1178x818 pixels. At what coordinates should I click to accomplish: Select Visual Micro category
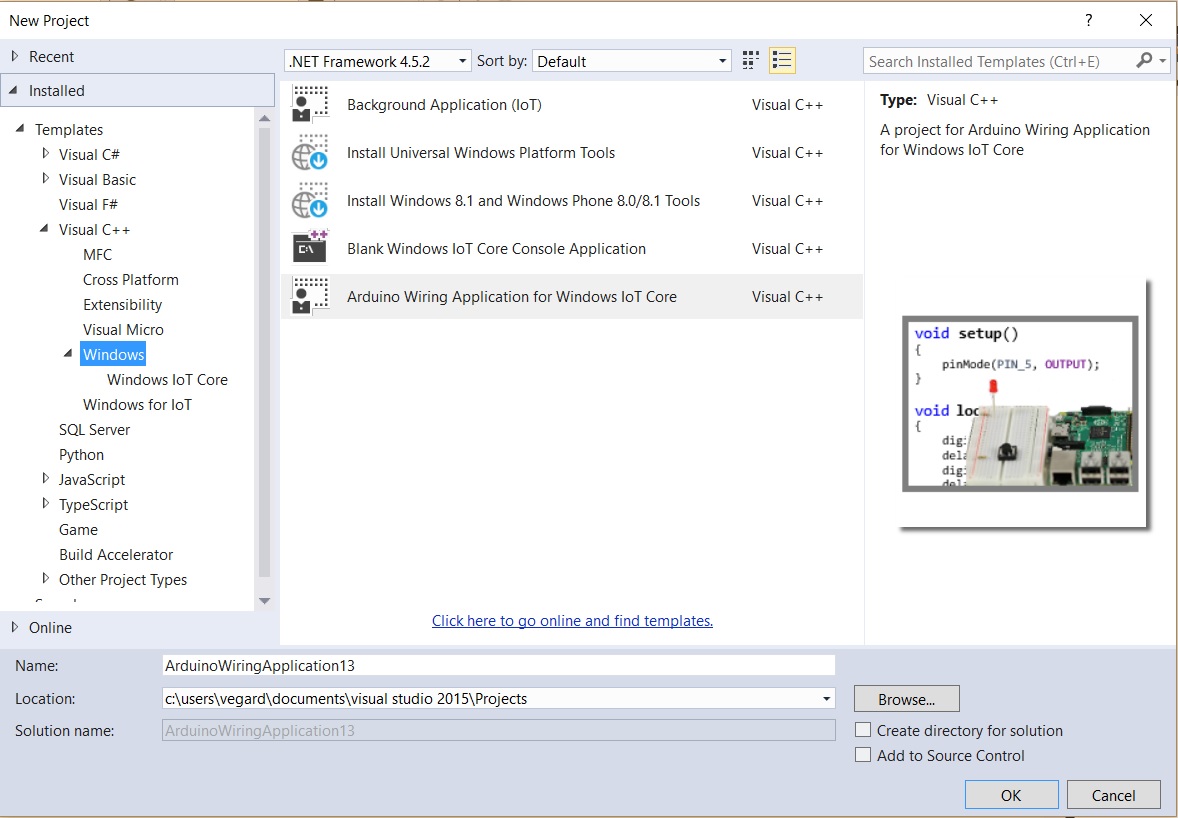coord(123,329)
